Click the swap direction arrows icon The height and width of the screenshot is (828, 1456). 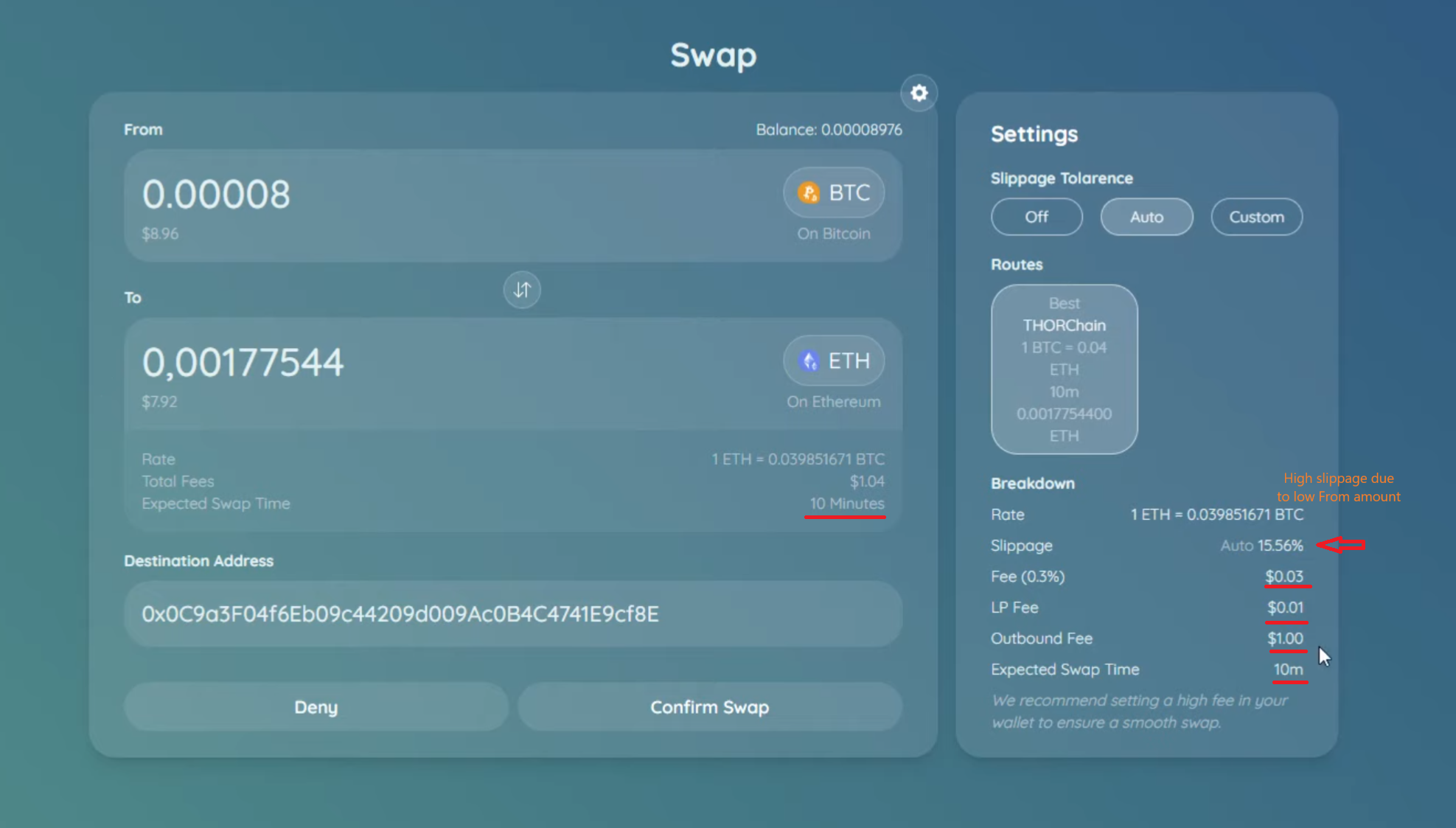522,290
